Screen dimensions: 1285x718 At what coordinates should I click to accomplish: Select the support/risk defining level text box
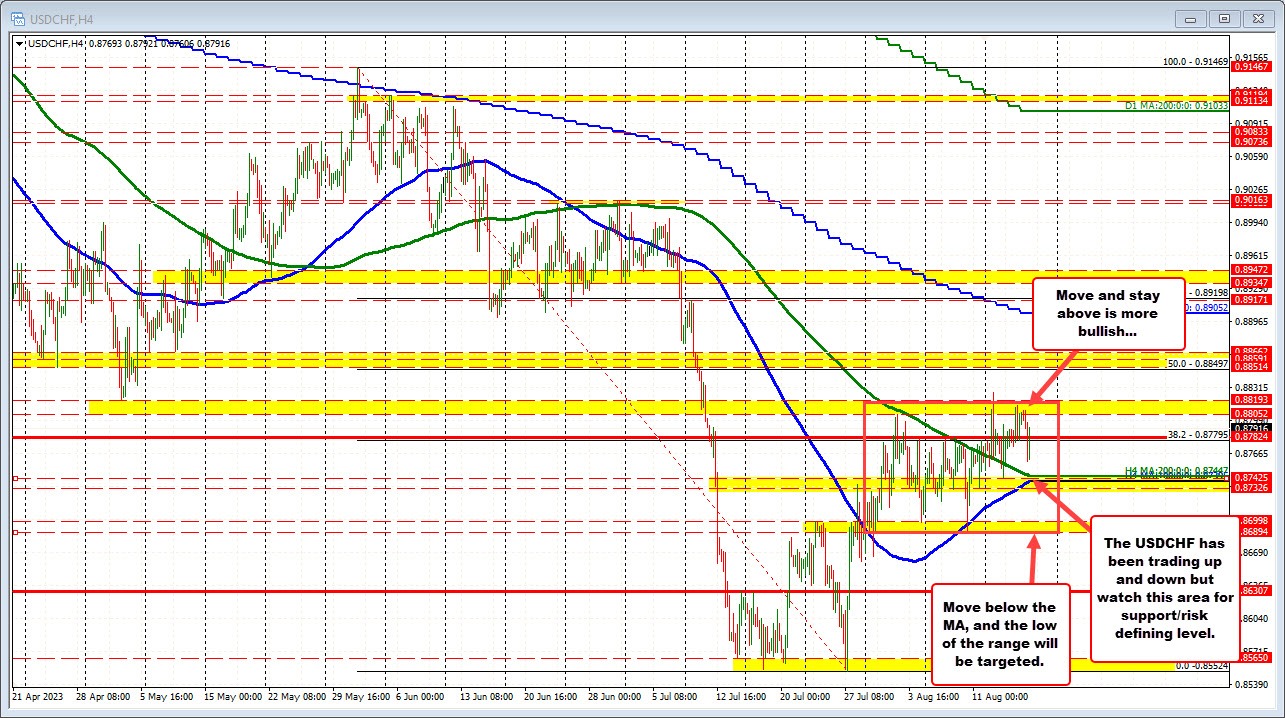[x=1168, y=590]
